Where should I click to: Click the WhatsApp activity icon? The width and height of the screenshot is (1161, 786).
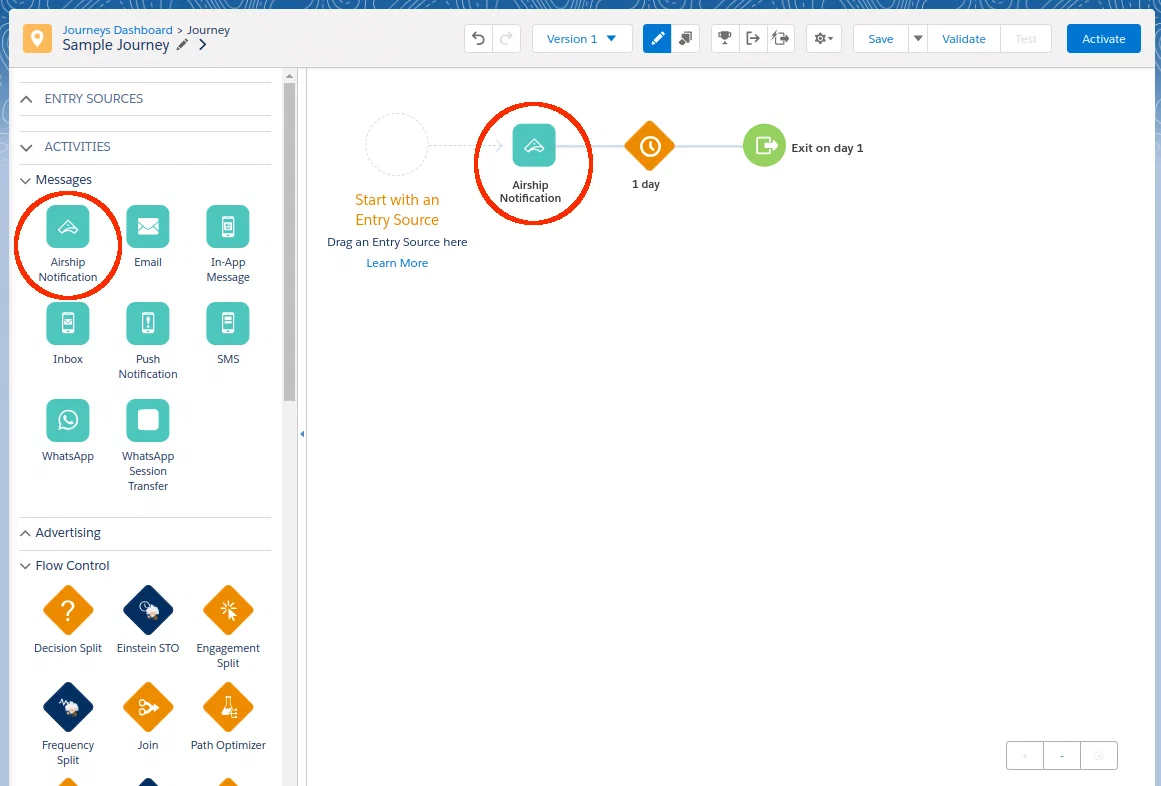coord(68,421)
